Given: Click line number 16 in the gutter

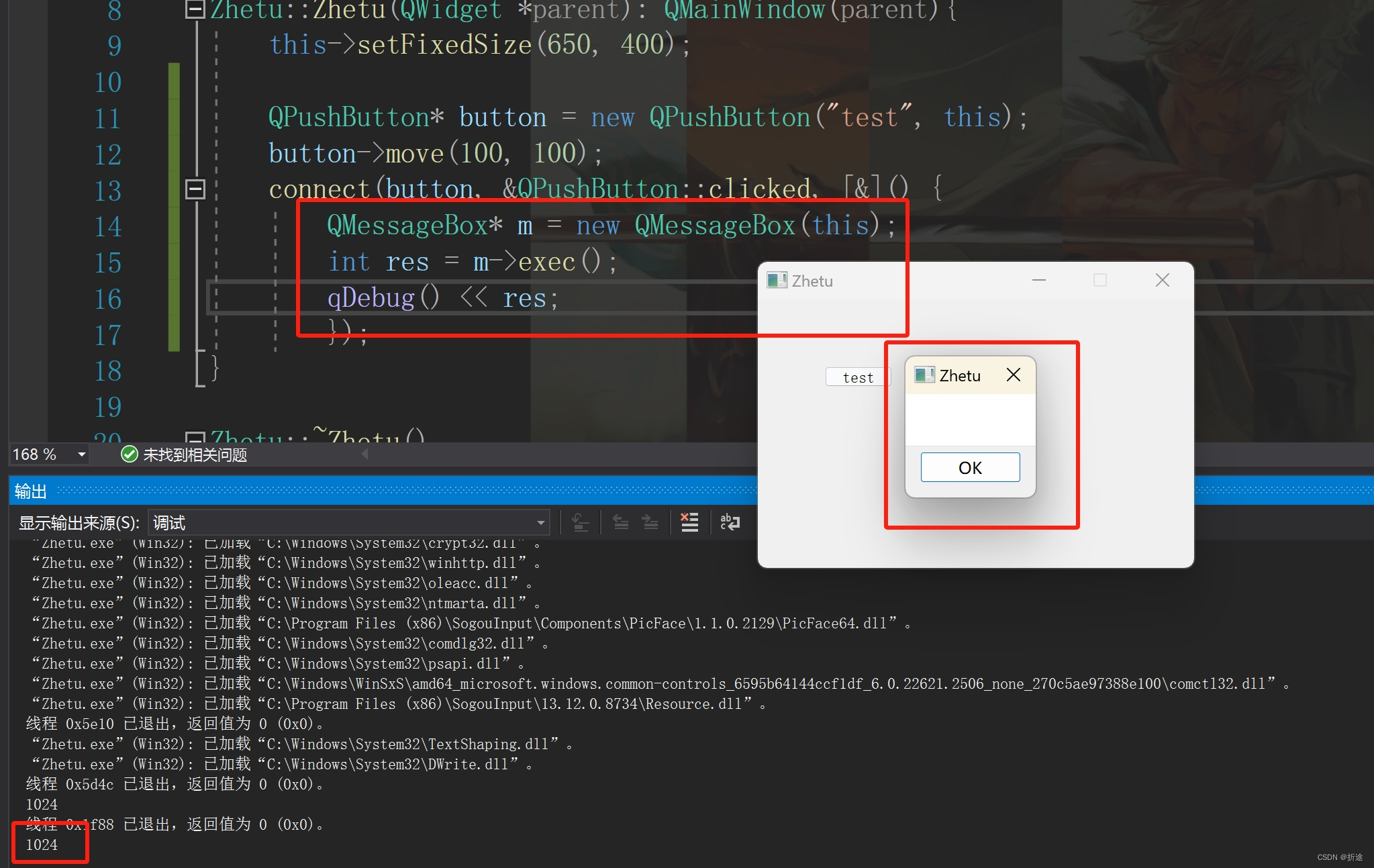Looking at the screenshot, I should 107,299.
